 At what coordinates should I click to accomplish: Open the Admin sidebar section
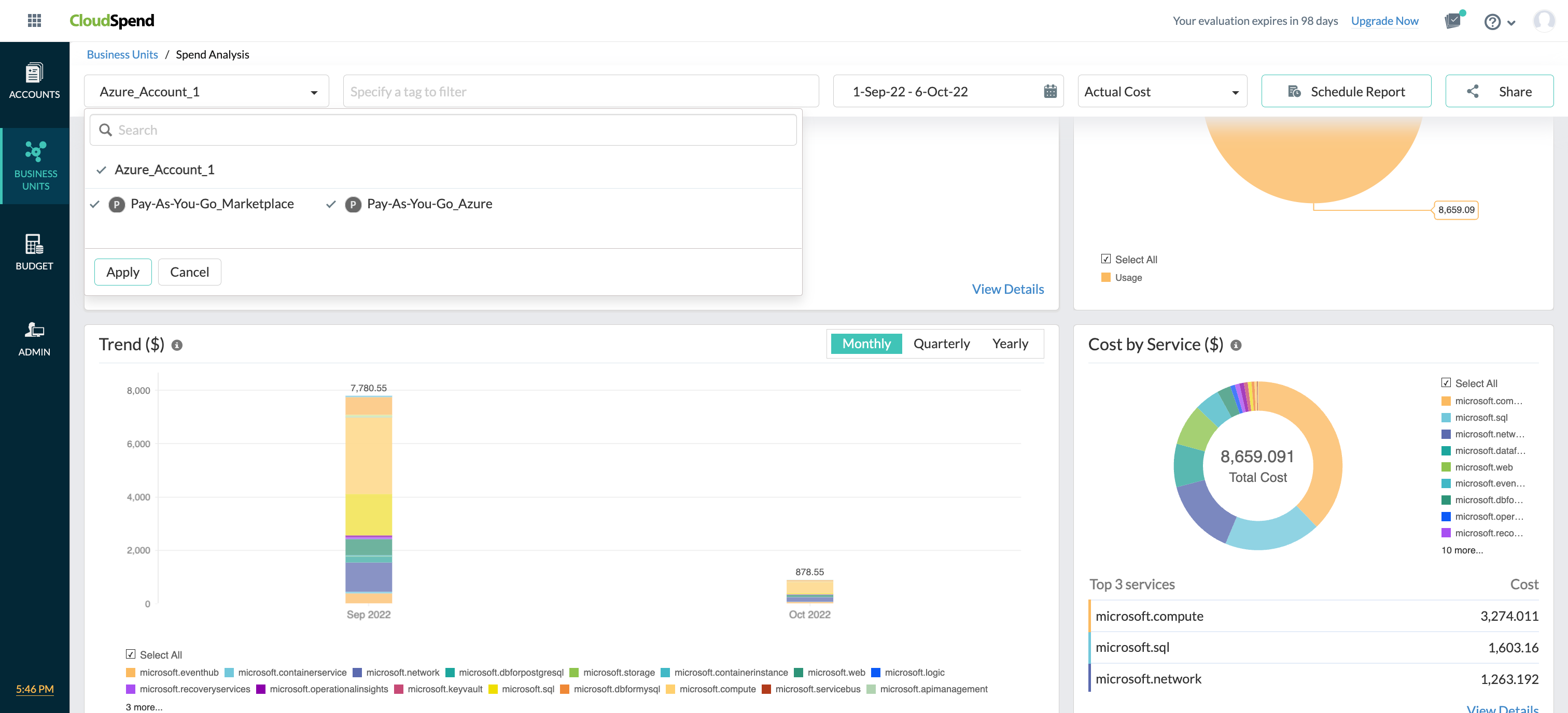click(35, 339)
